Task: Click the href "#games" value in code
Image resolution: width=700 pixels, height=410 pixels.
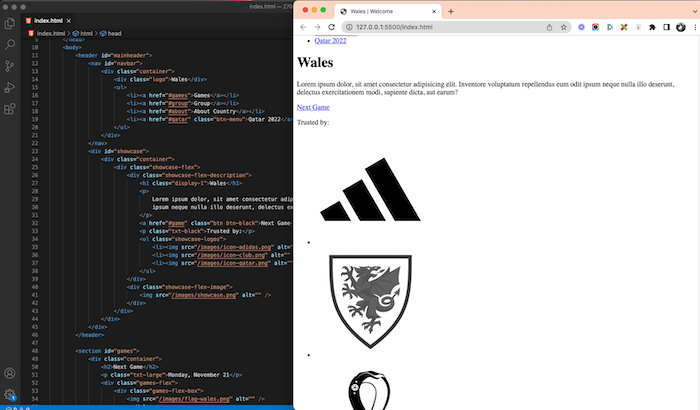Action: [178, 96]
